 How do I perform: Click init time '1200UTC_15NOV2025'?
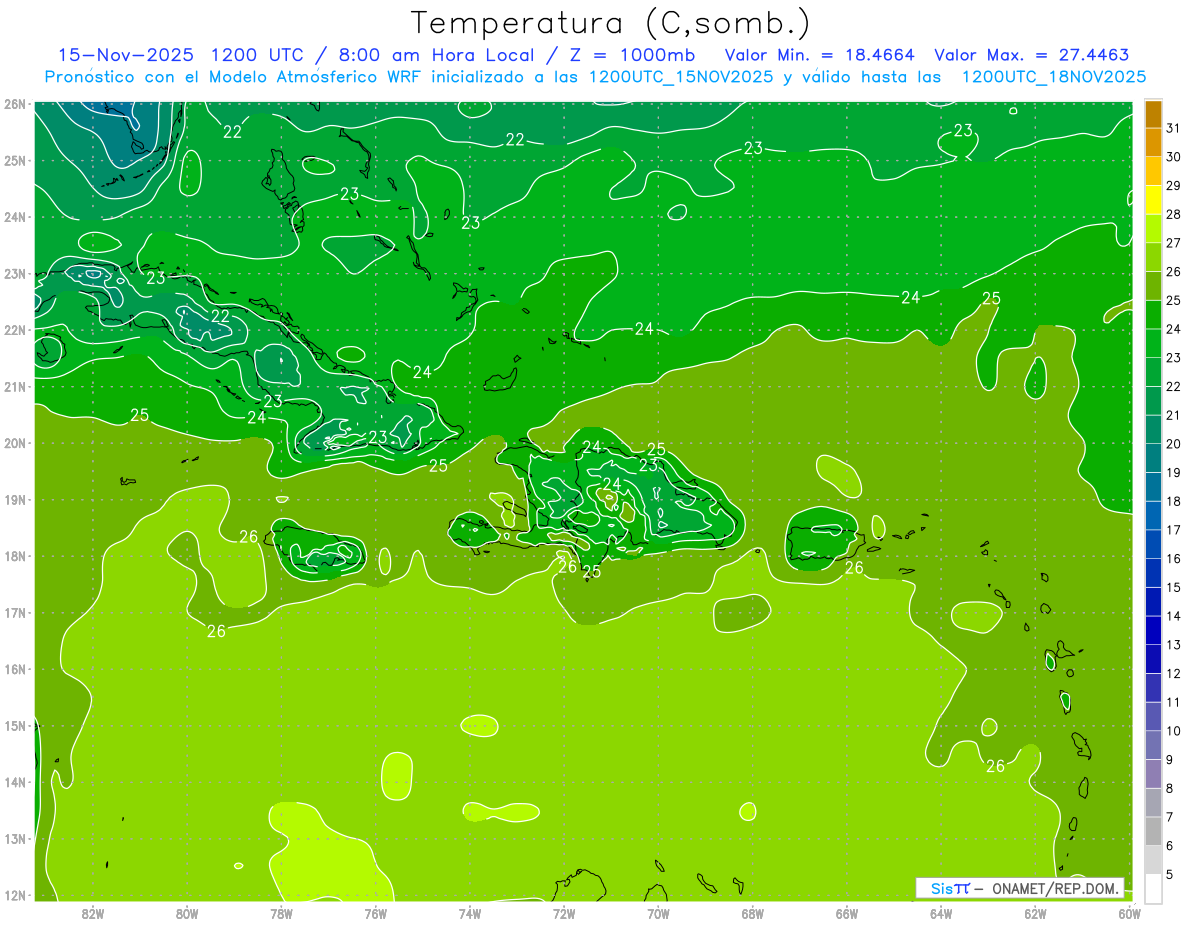coord(681,77)
